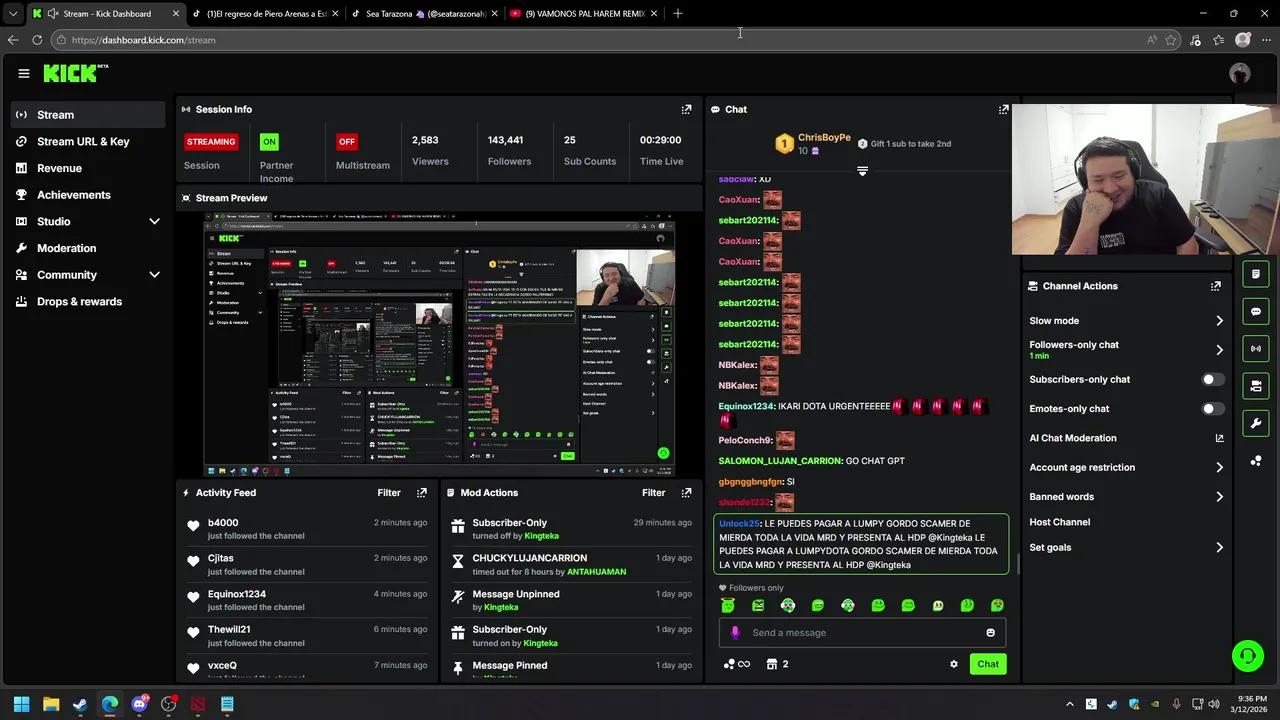This screenshot has width=1280, height=720.
Task: Open chat settings gear icon
Action: click(954, 664)
